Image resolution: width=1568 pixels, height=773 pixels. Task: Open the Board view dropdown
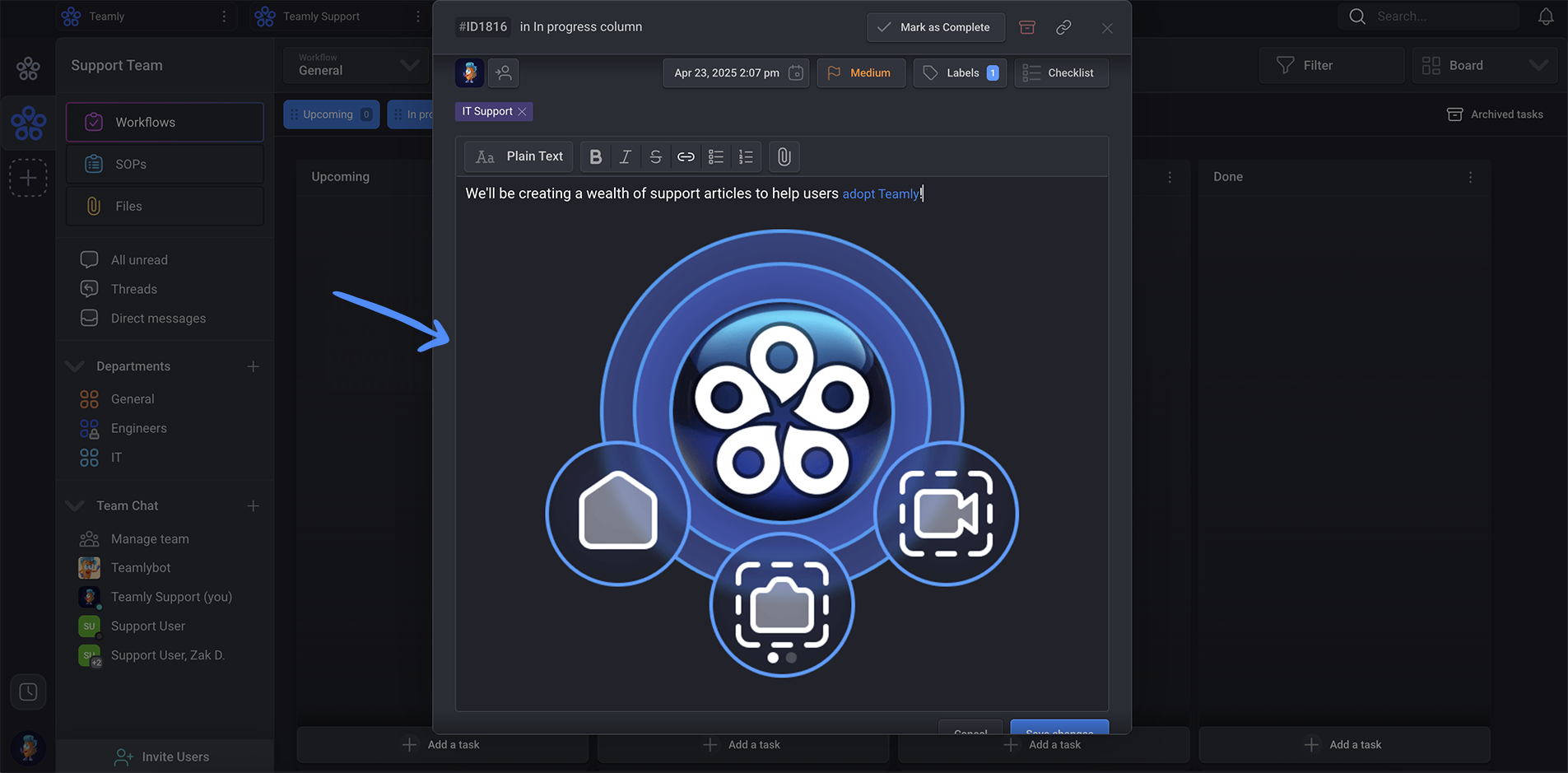1485,65
